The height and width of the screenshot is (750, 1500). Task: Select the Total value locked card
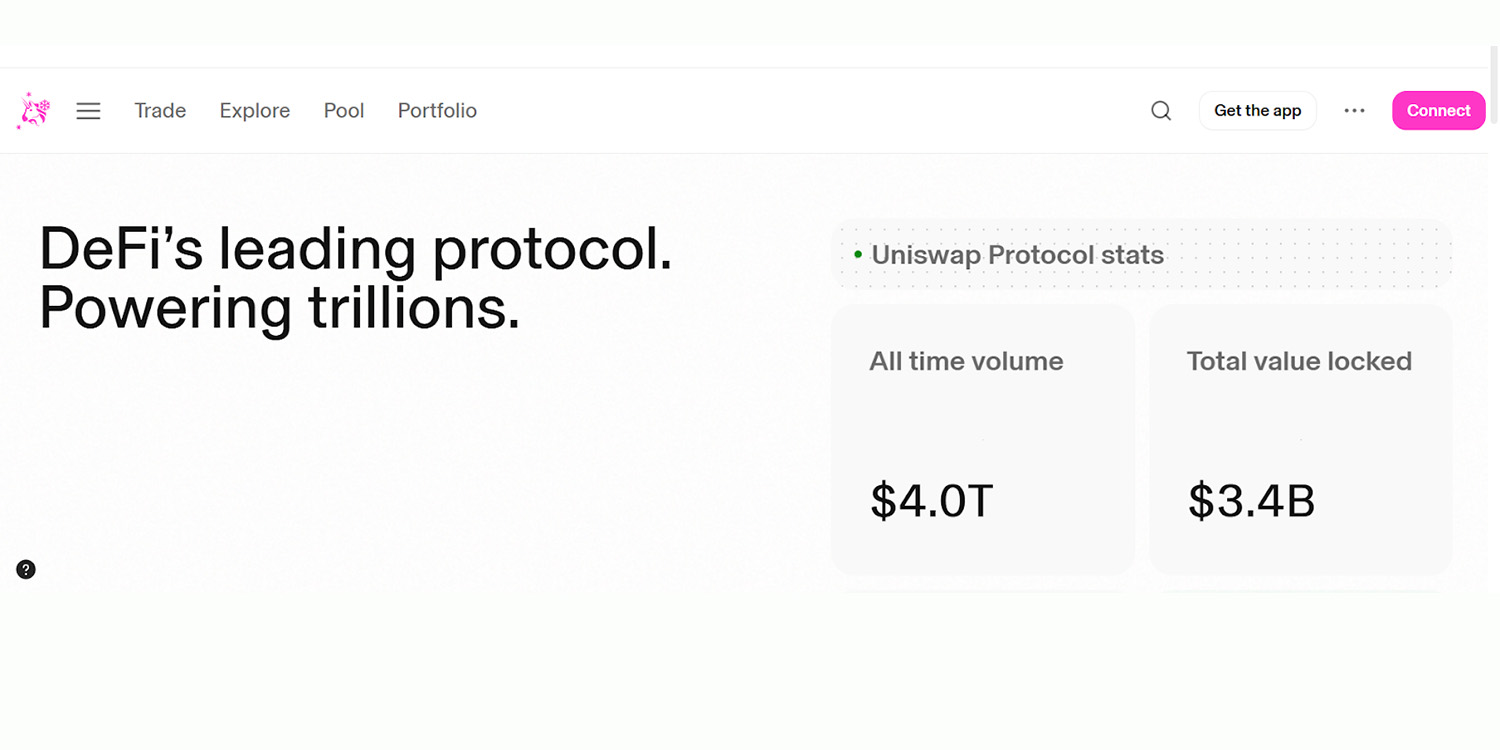coord(1299,440)
